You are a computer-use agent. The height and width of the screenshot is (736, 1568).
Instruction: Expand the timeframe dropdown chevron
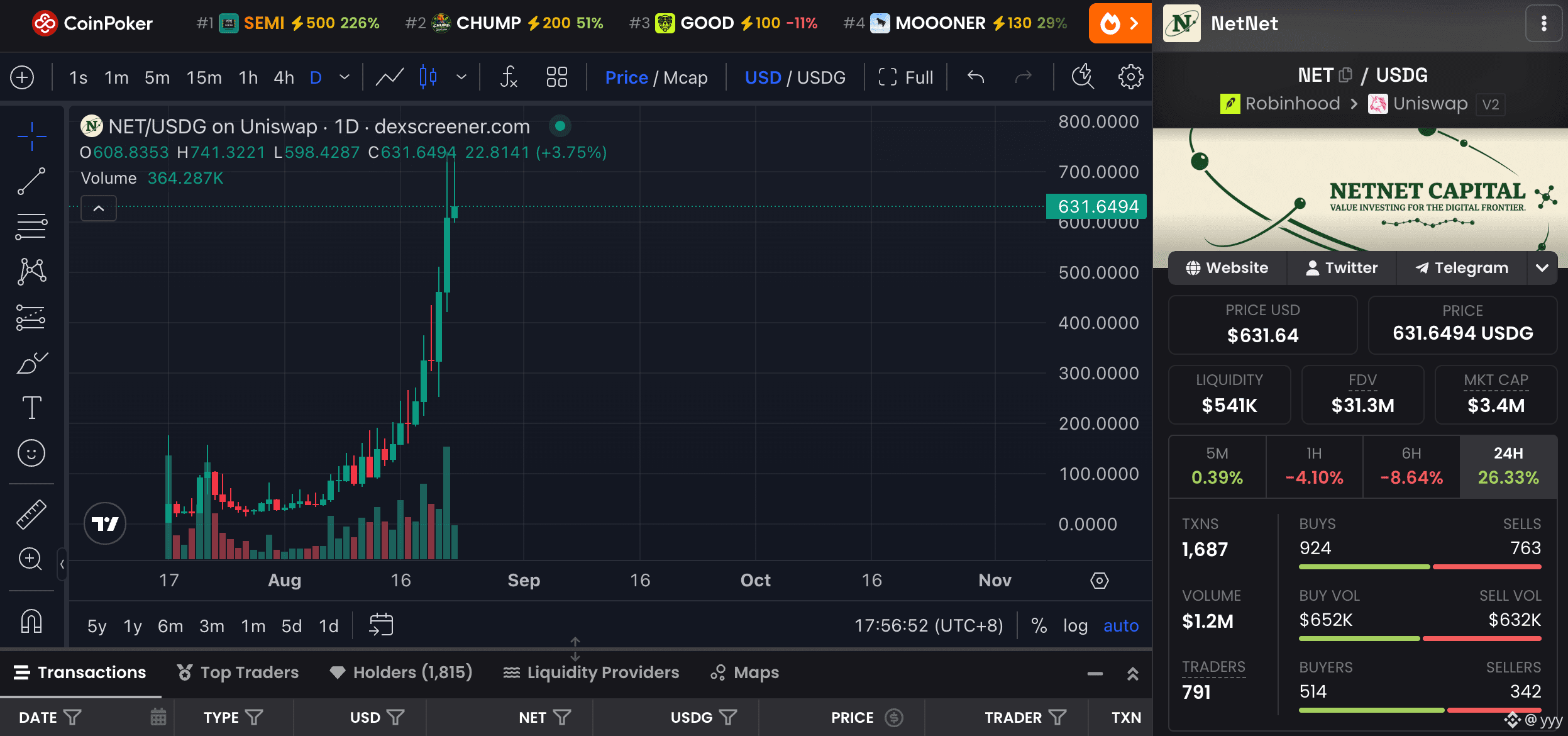coord(345,77)
